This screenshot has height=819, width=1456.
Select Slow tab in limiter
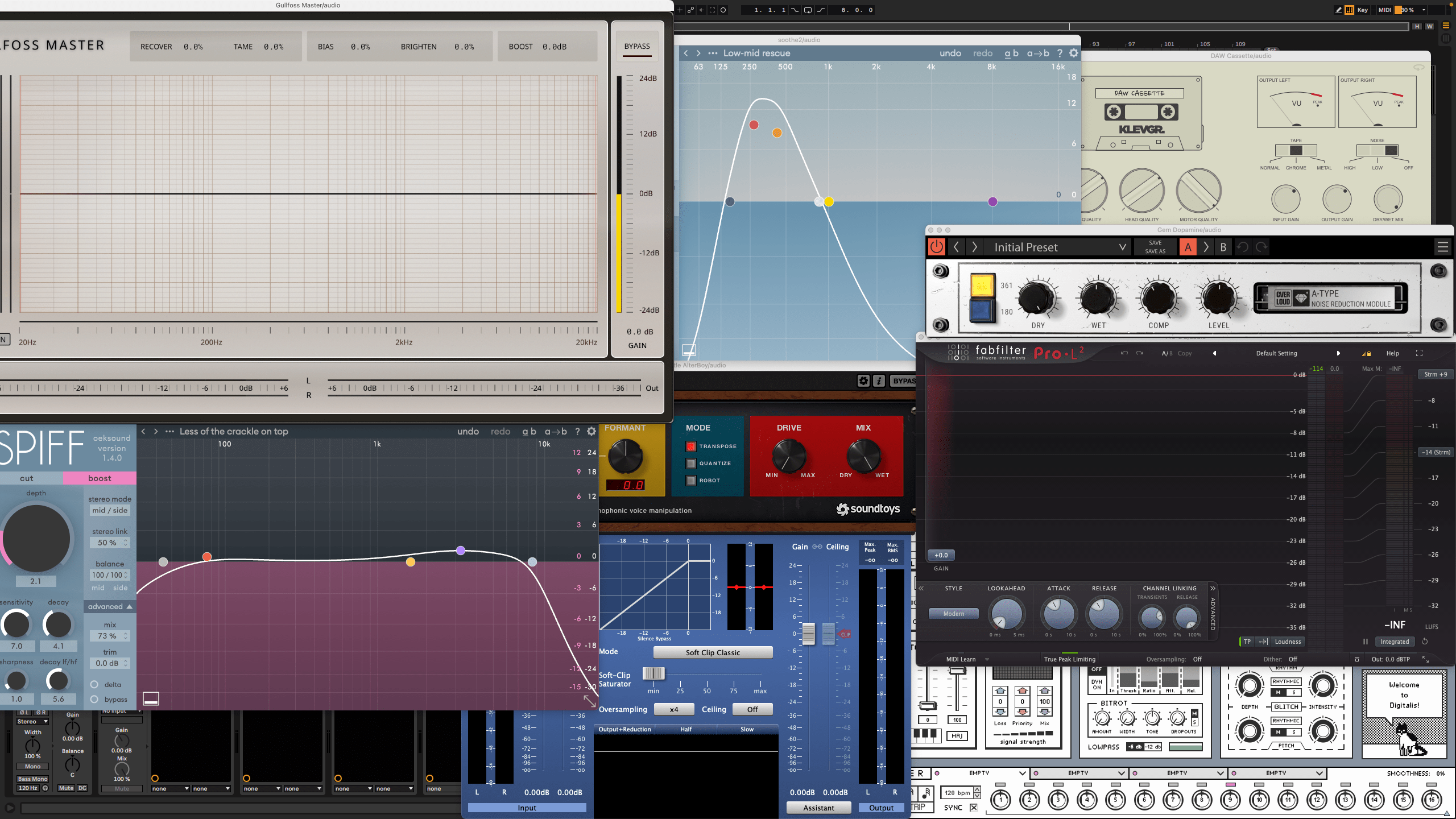(747, 729)
